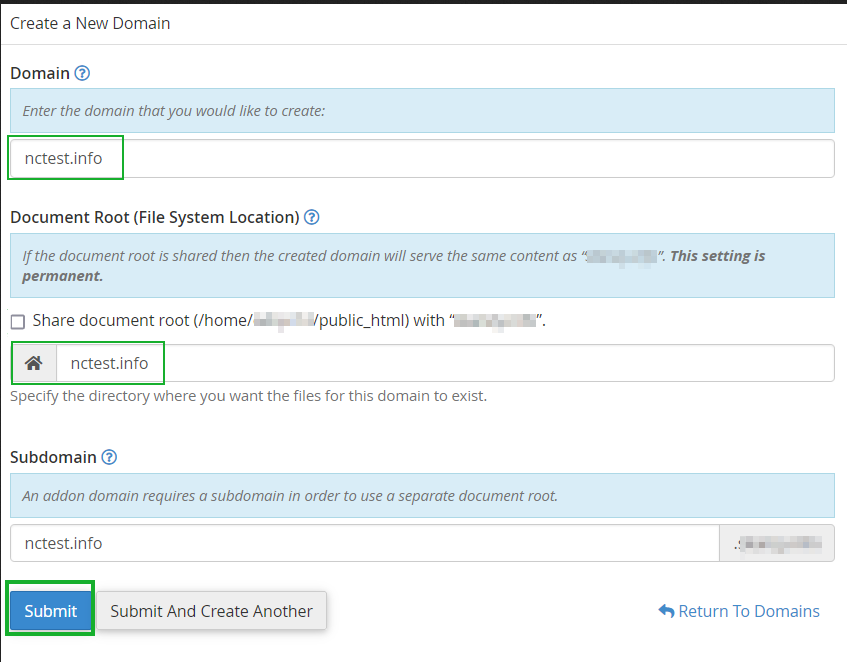Image resolution: width=847 pixels, height=662 pixels.
Task: Follow the Return To Domains link
Action: 748,611
